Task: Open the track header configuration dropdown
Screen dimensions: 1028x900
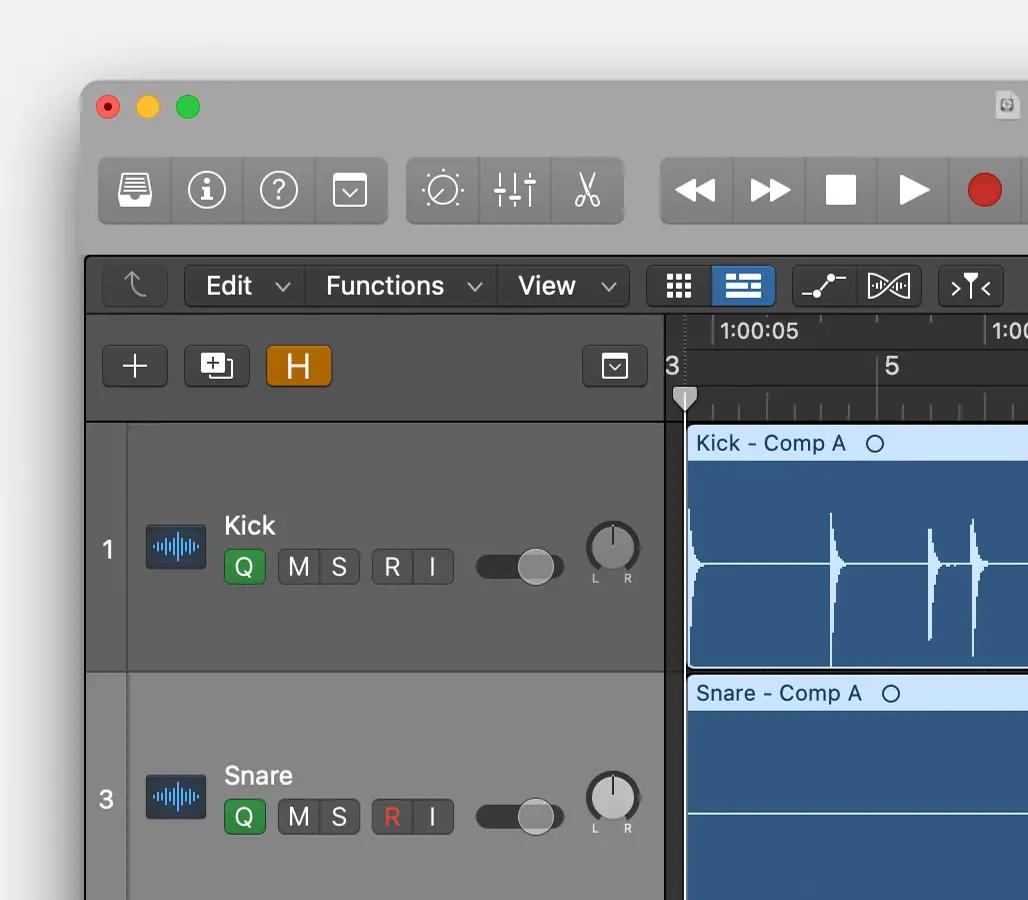Action: (x=615, y=366)
